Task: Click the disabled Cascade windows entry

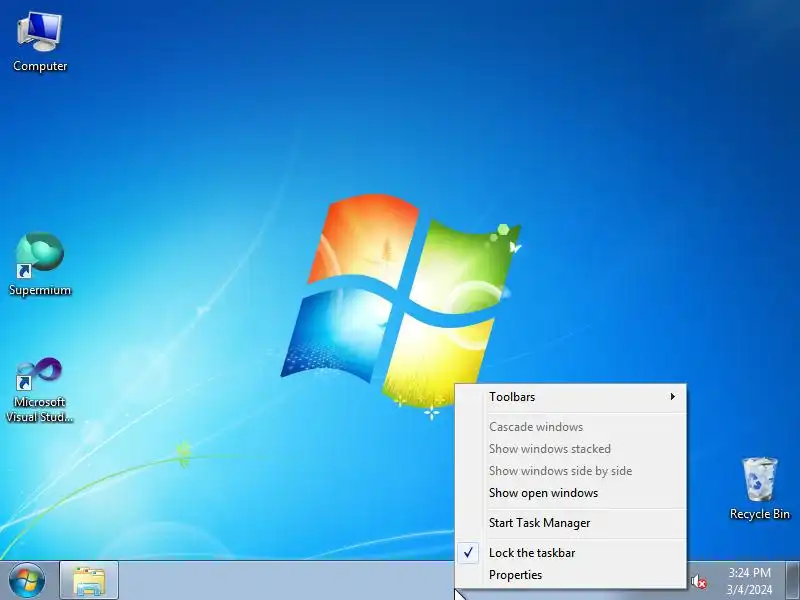Action: coord(571,427)
